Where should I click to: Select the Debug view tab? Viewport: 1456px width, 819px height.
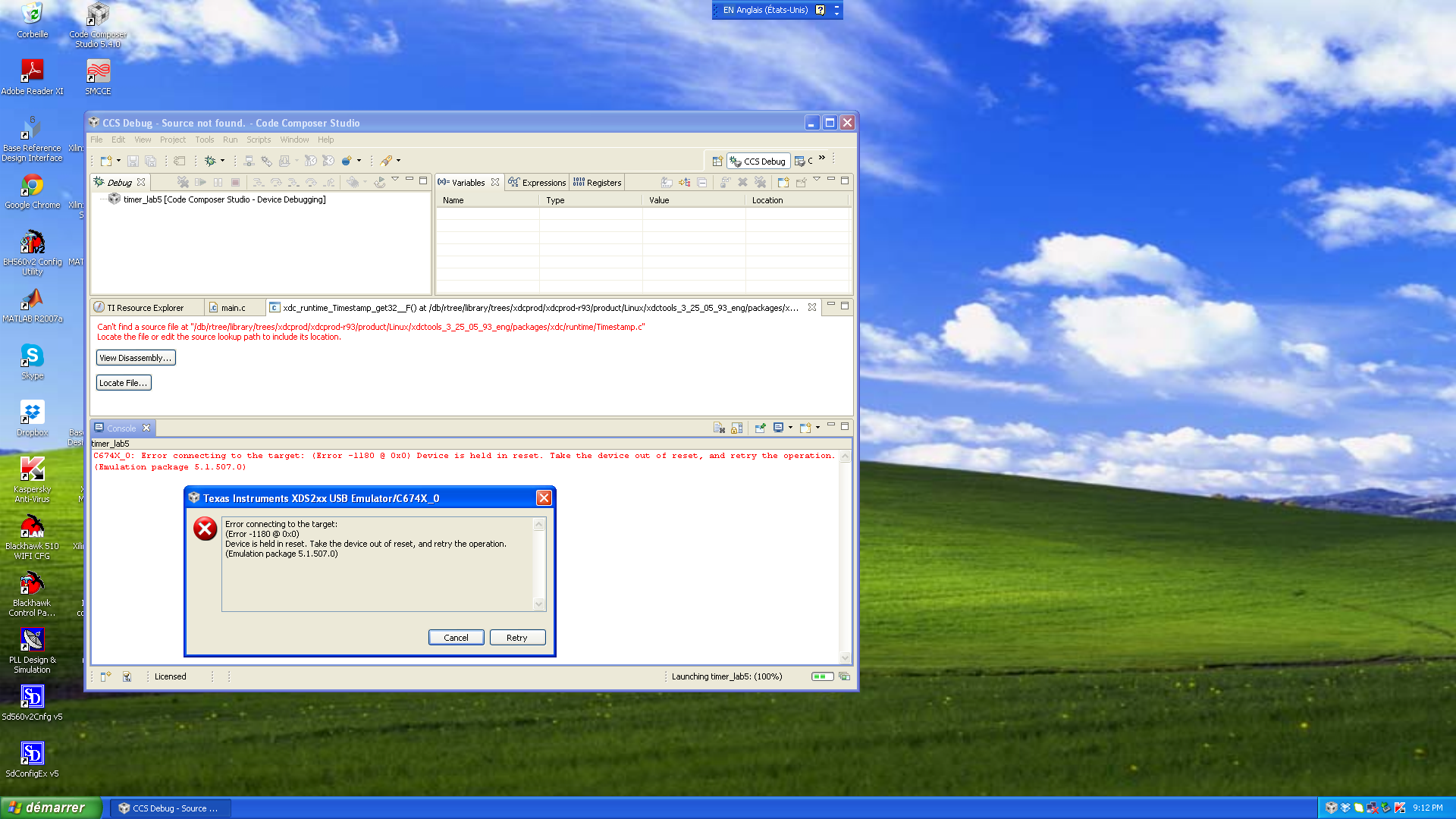(x=120, y=182)
